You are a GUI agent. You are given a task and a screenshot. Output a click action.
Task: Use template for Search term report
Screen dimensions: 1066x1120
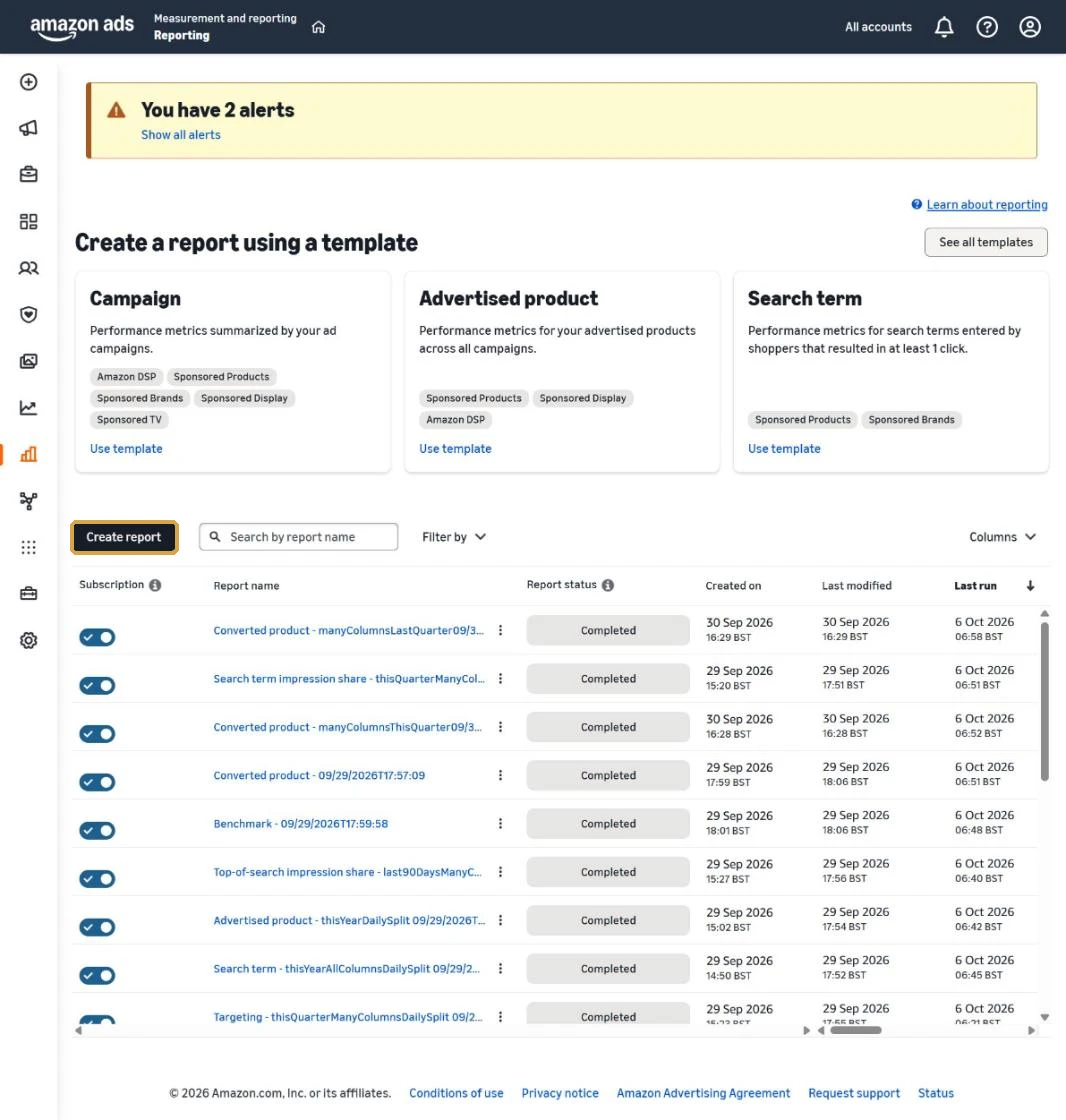pos(784,449)
